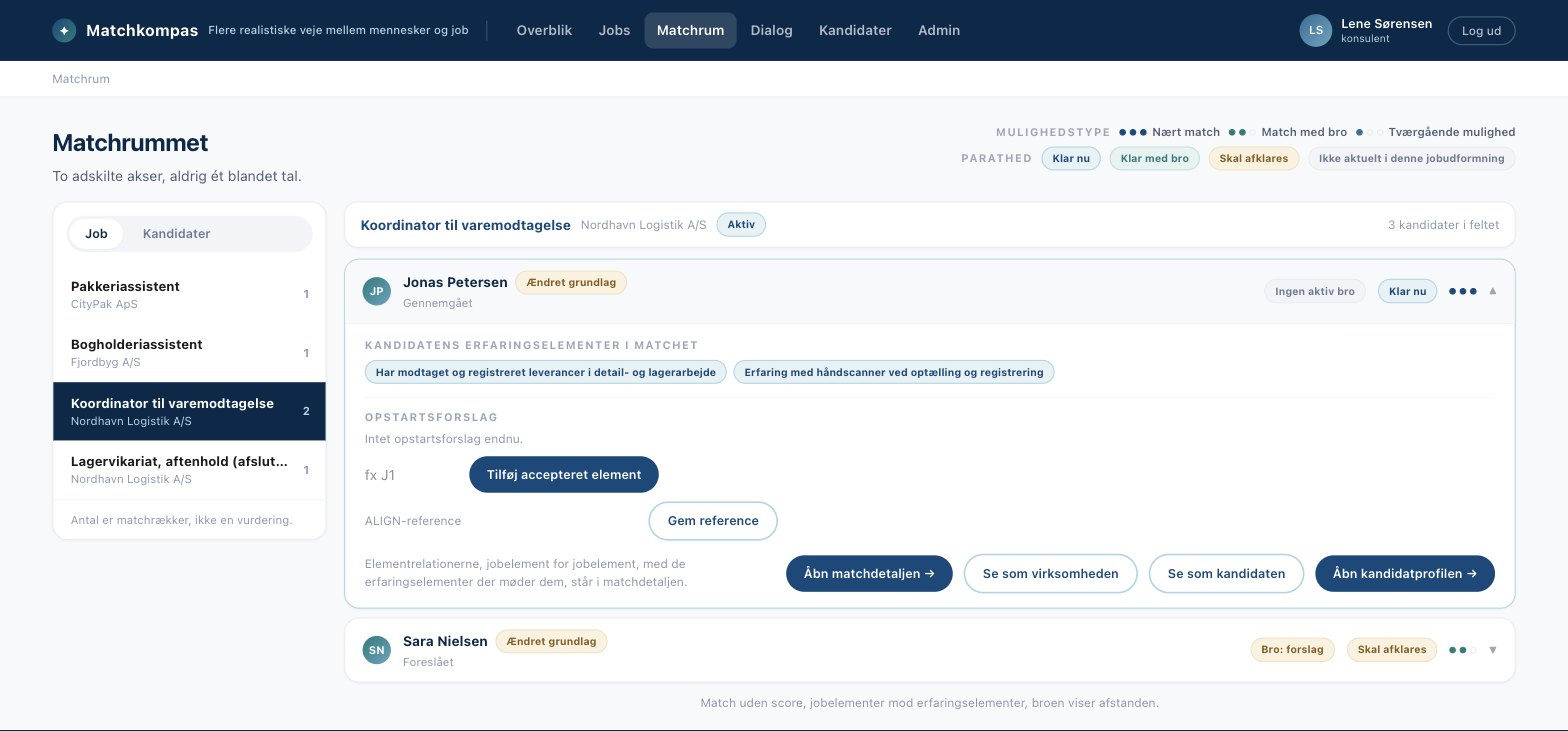Click Se som virksomheden
The width and height of the screenshot is (1568, 731).
(1050, 573)
